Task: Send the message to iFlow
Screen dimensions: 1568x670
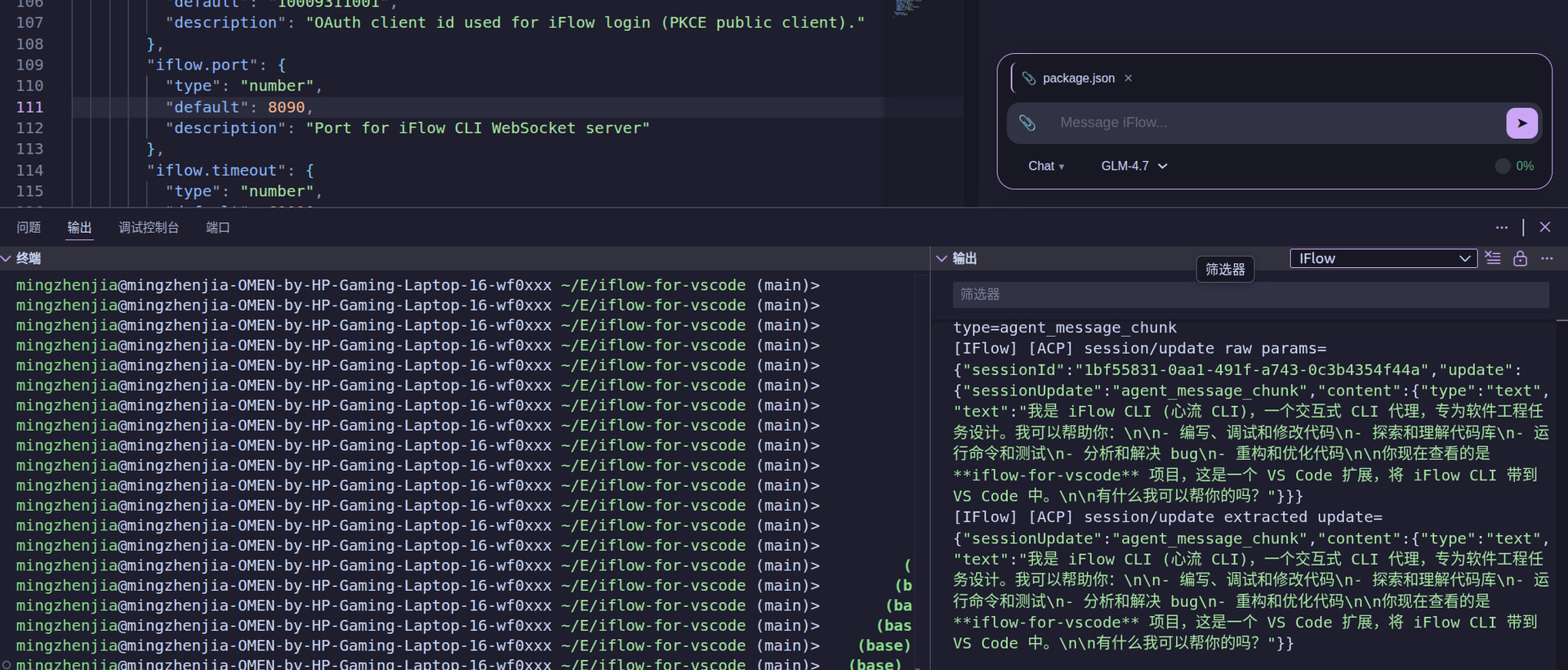Action: tap(1521, 123)
